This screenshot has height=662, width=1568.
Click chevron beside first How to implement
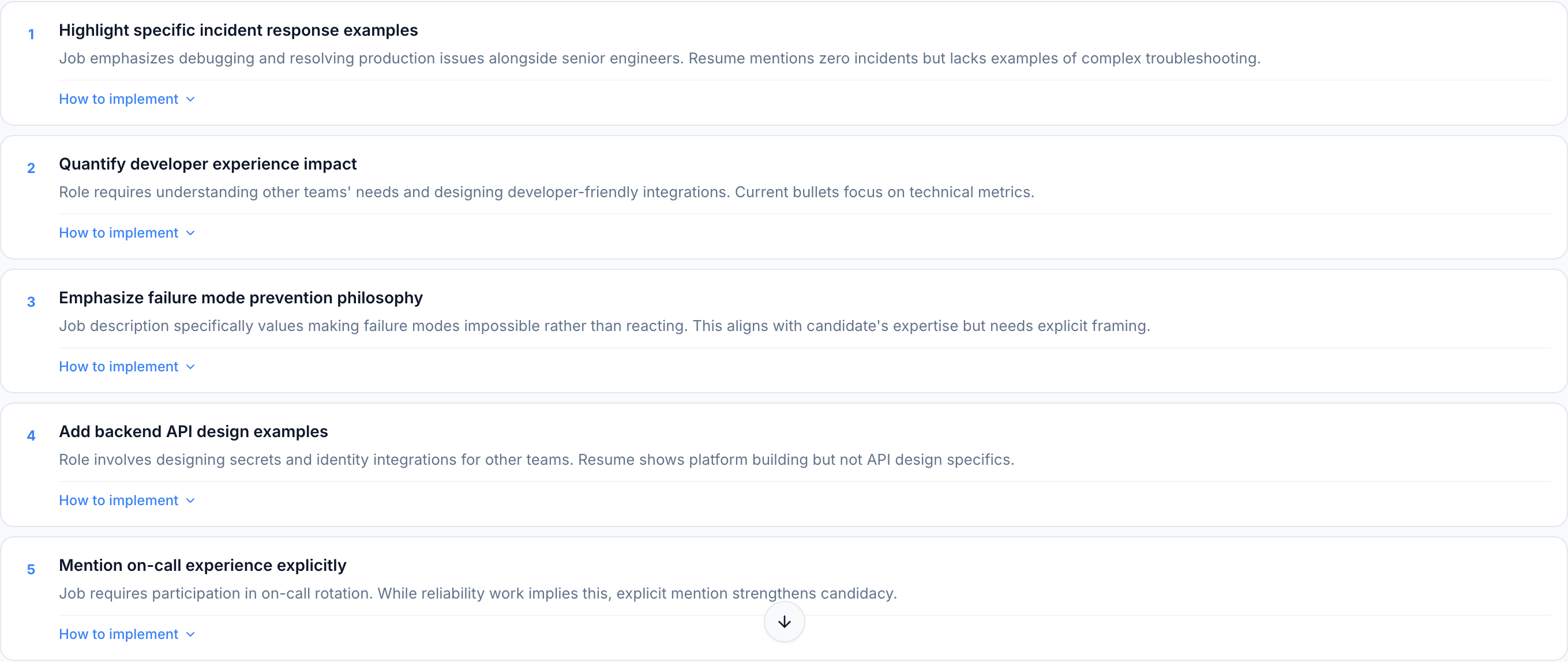point(190,100)
